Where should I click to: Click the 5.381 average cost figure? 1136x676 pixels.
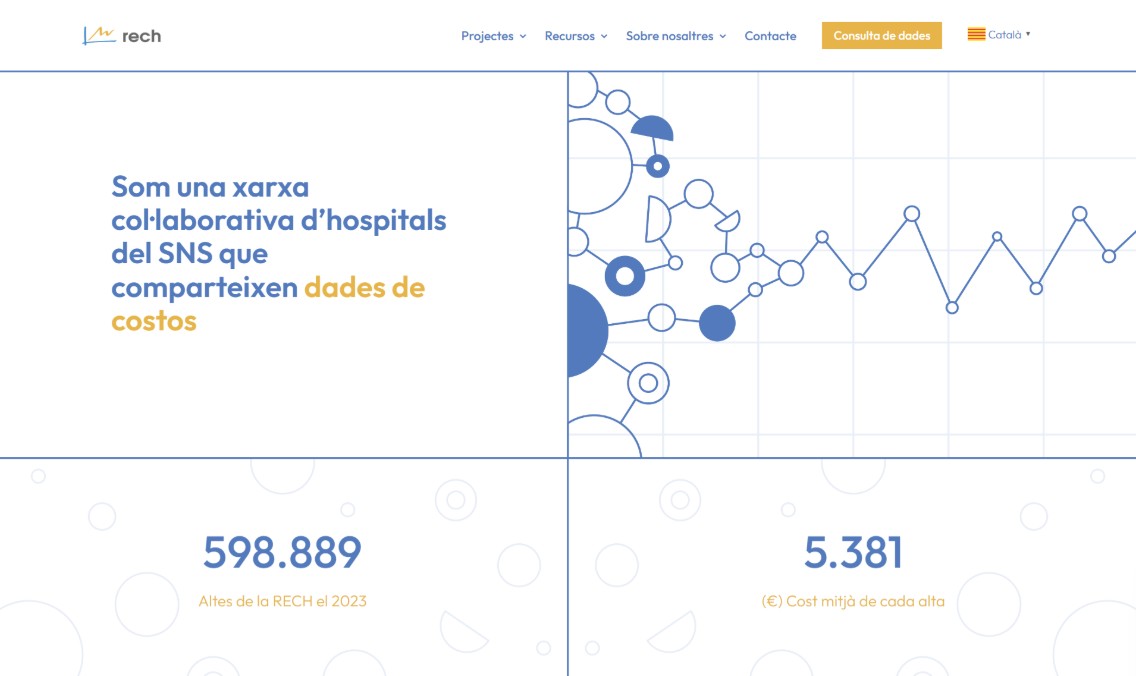(853, 553)
